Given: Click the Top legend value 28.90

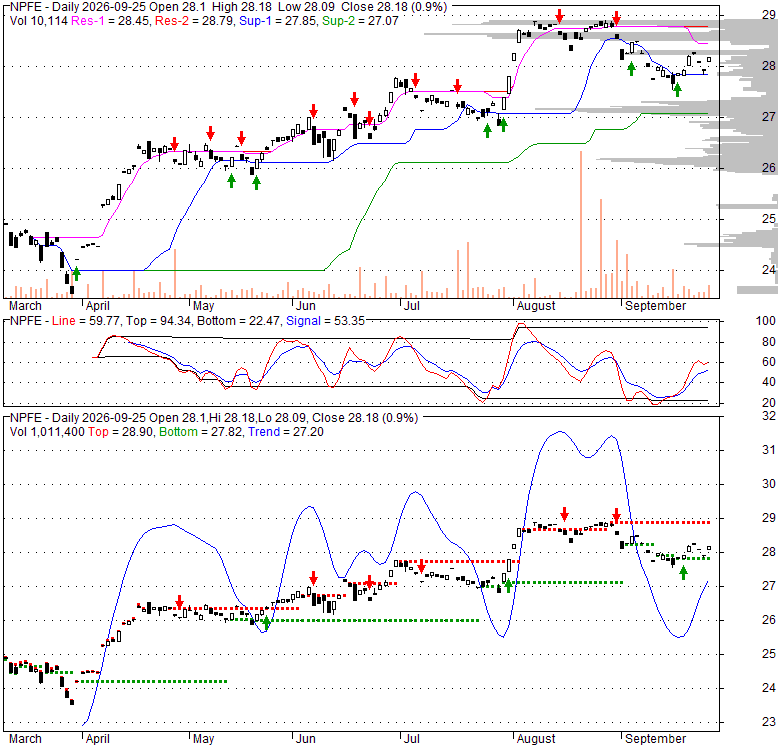Looking at the screenshot, I should coord(136,432).
